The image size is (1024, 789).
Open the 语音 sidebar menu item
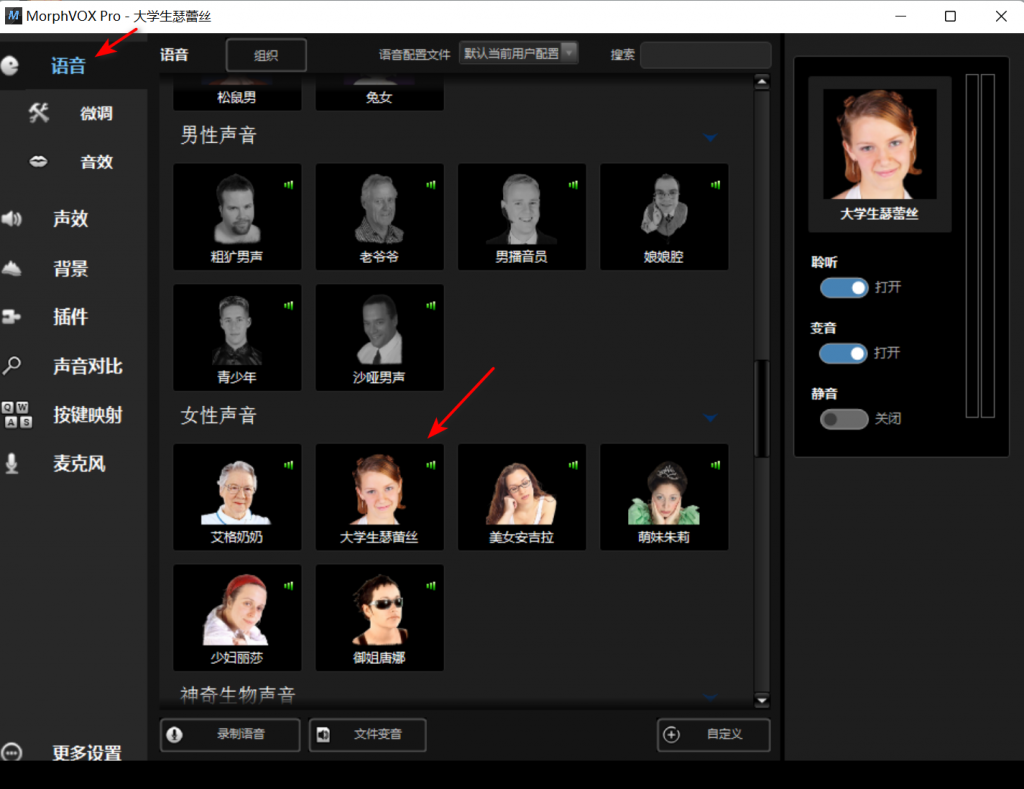pos(68,65)
